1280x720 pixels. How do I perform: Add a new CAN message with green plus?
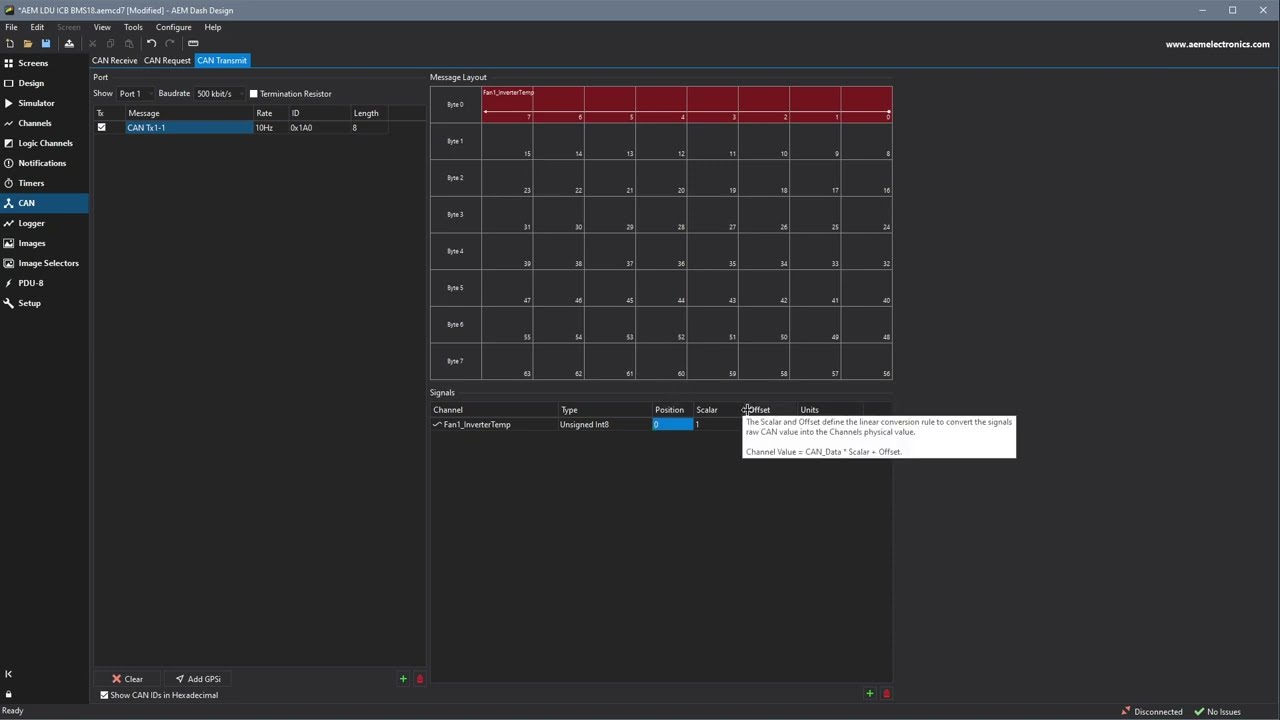pos(403,679)
